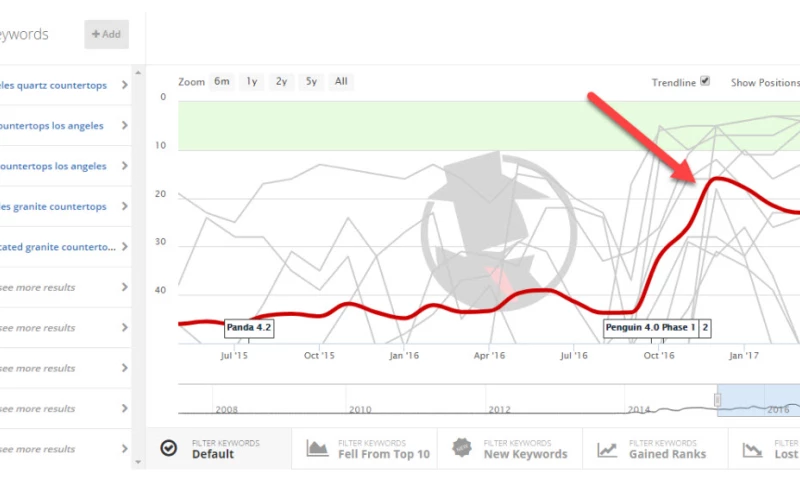Click the second 'see more results' text
The height and width of the screenshot is (480, 800).
pos(37,328)
